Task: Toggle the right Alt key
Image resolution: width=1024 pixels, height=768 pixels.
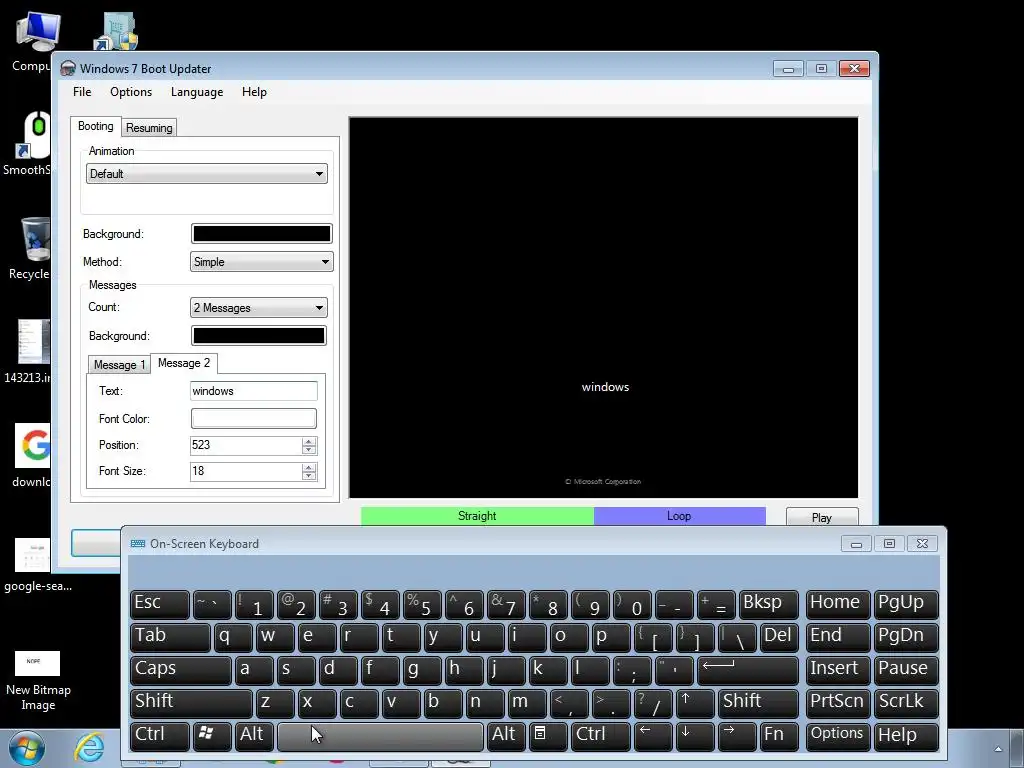Action: pos(506,735)
